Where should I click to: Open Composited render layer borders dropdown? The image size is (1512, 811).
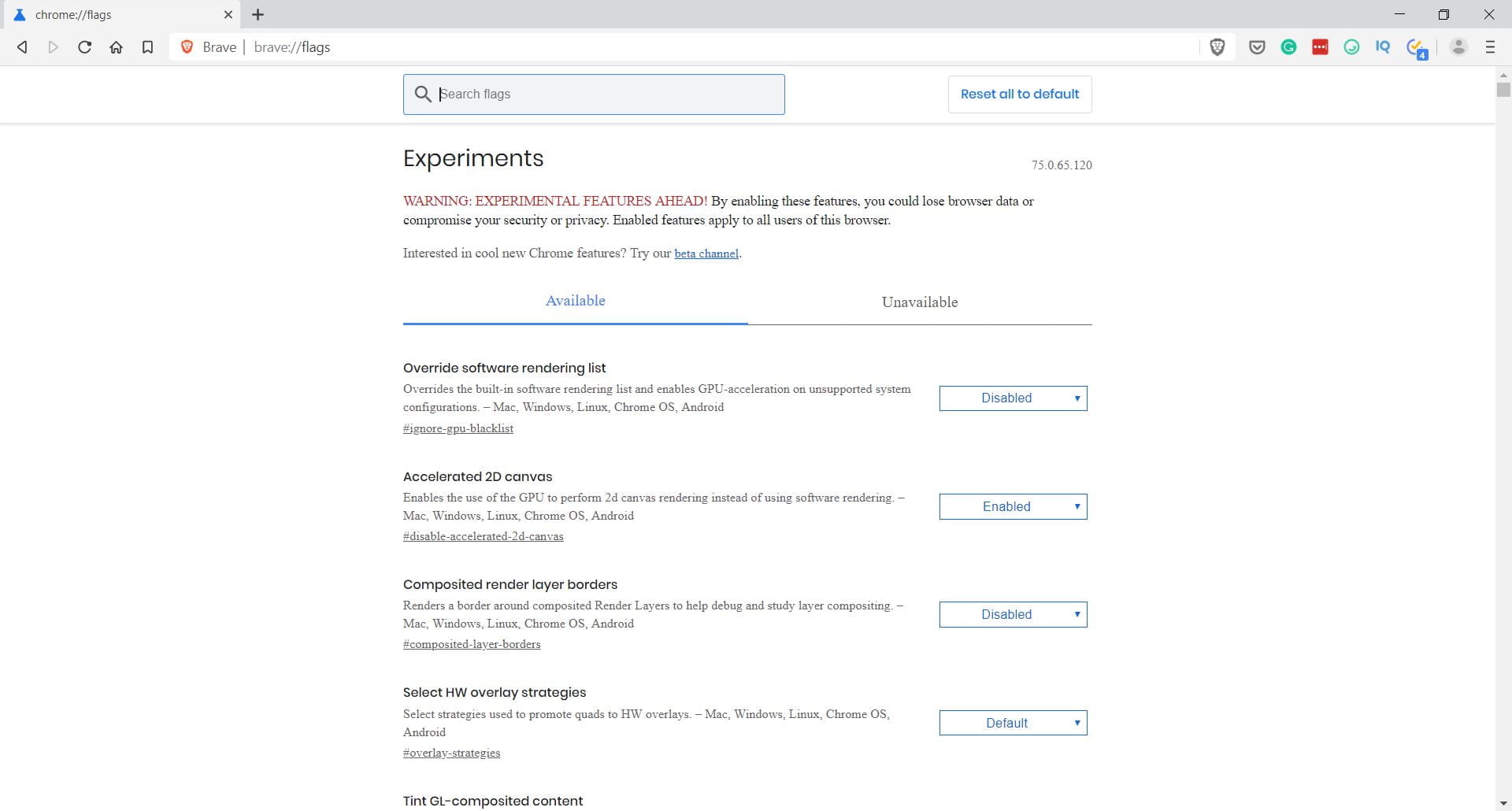[x=1013, y=614]
